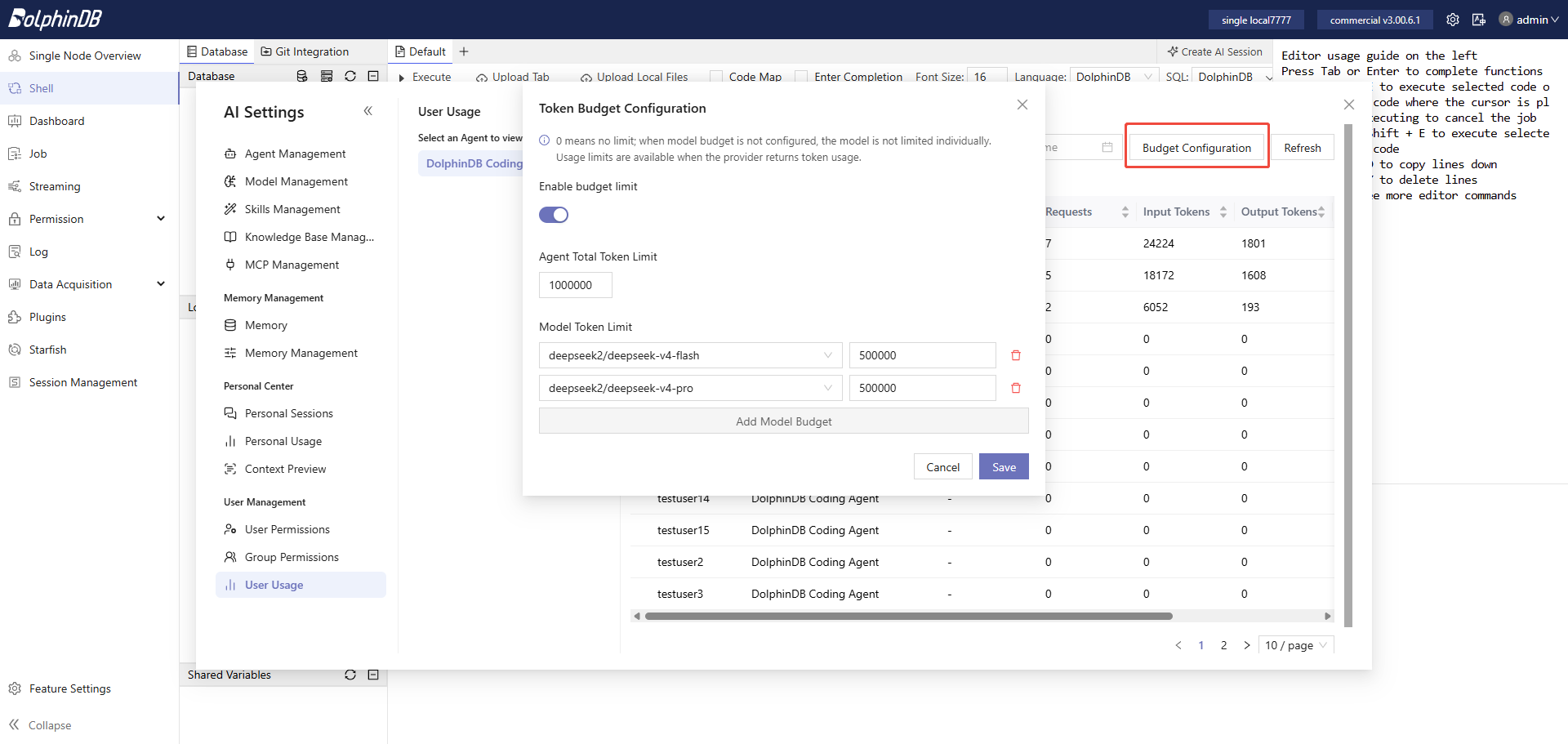1568x744 pixels.
Task: Open the global settings gear icon
Action: point(1453,20)
